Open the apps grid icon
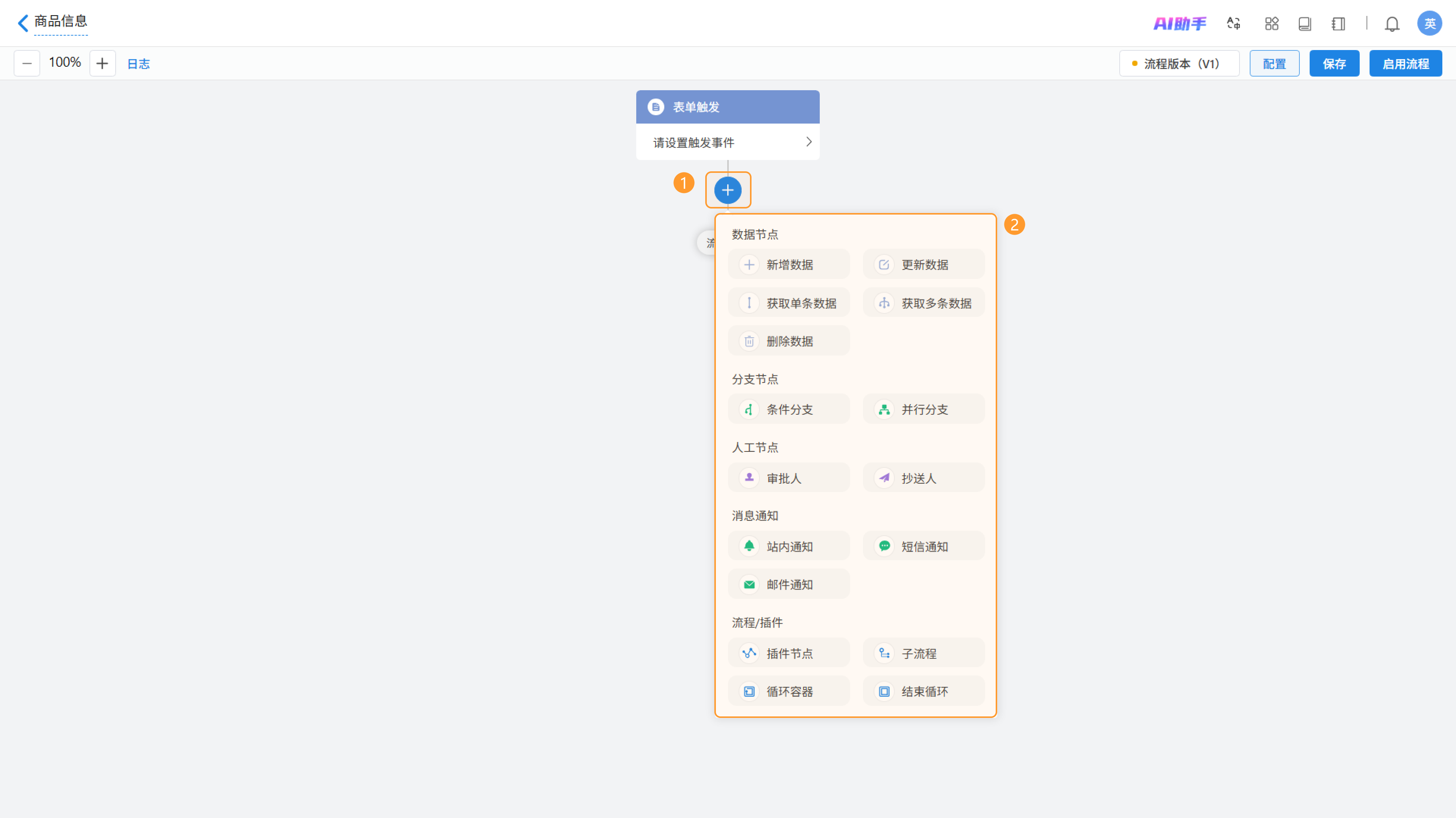This screenshot has width=1456, height=818. [x=1271, y=24]
